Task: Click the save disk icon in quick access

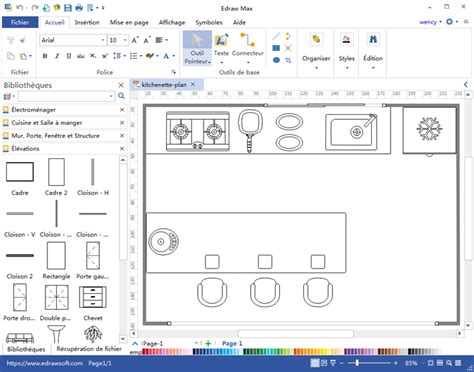Action: click(68, 7)
